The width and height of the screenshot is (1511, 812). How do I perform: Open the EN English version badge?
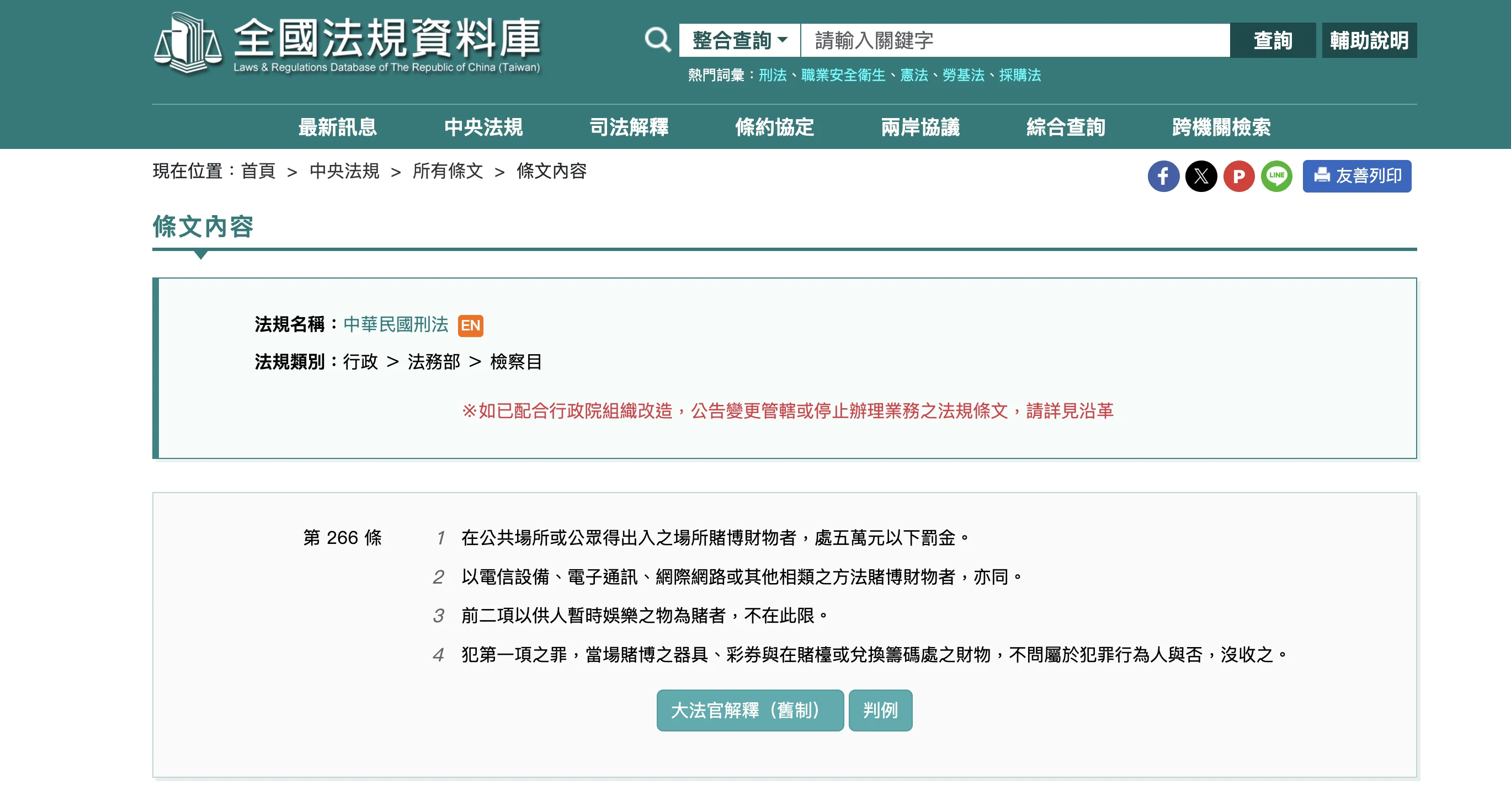tap(470, 325)
